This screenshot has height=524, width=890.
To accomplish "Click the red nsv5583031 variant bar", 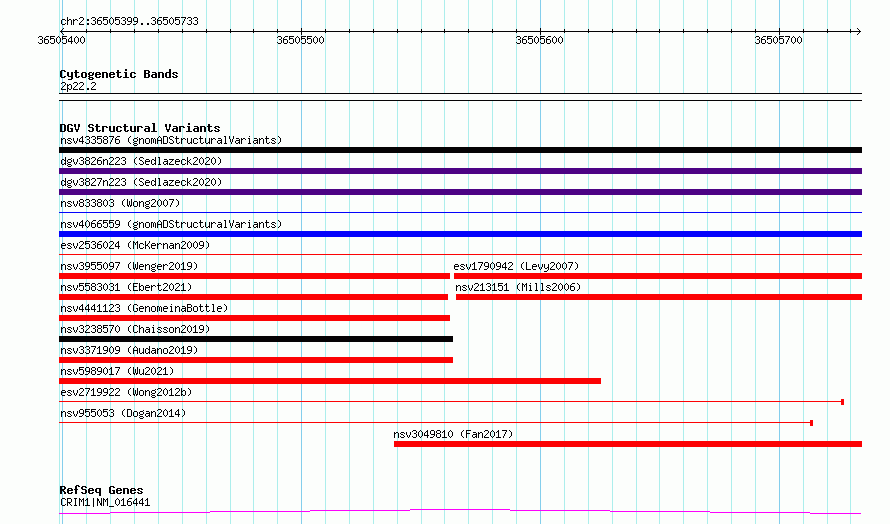I will tap(253, 297).
